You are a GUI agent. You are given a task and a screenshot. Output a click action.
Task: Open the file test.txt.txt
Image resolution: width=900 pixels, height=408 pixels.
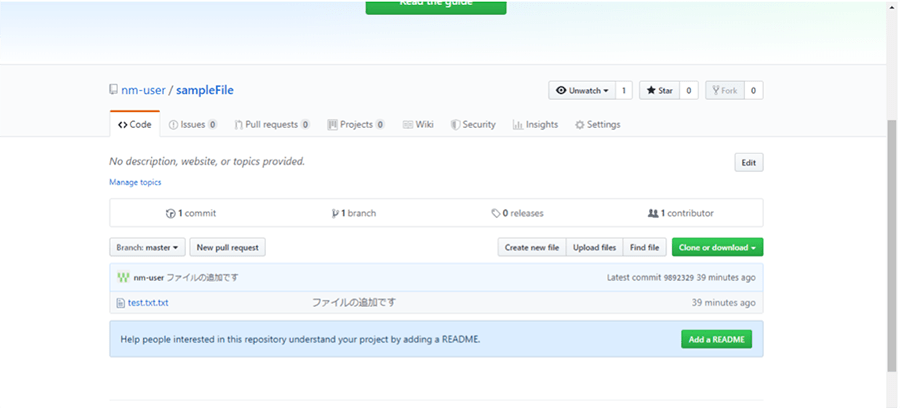[148, 302]
